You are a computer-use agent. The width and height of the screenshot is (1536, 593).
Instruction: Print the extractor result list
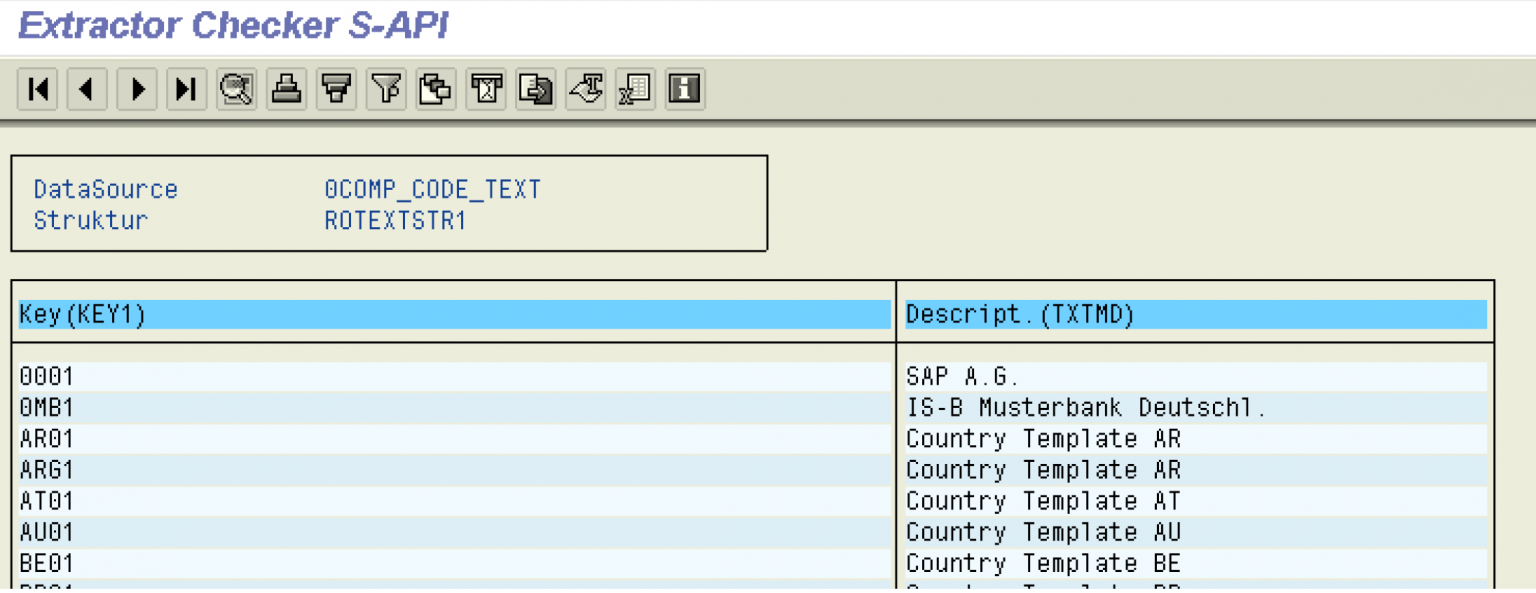pos(286,88)
